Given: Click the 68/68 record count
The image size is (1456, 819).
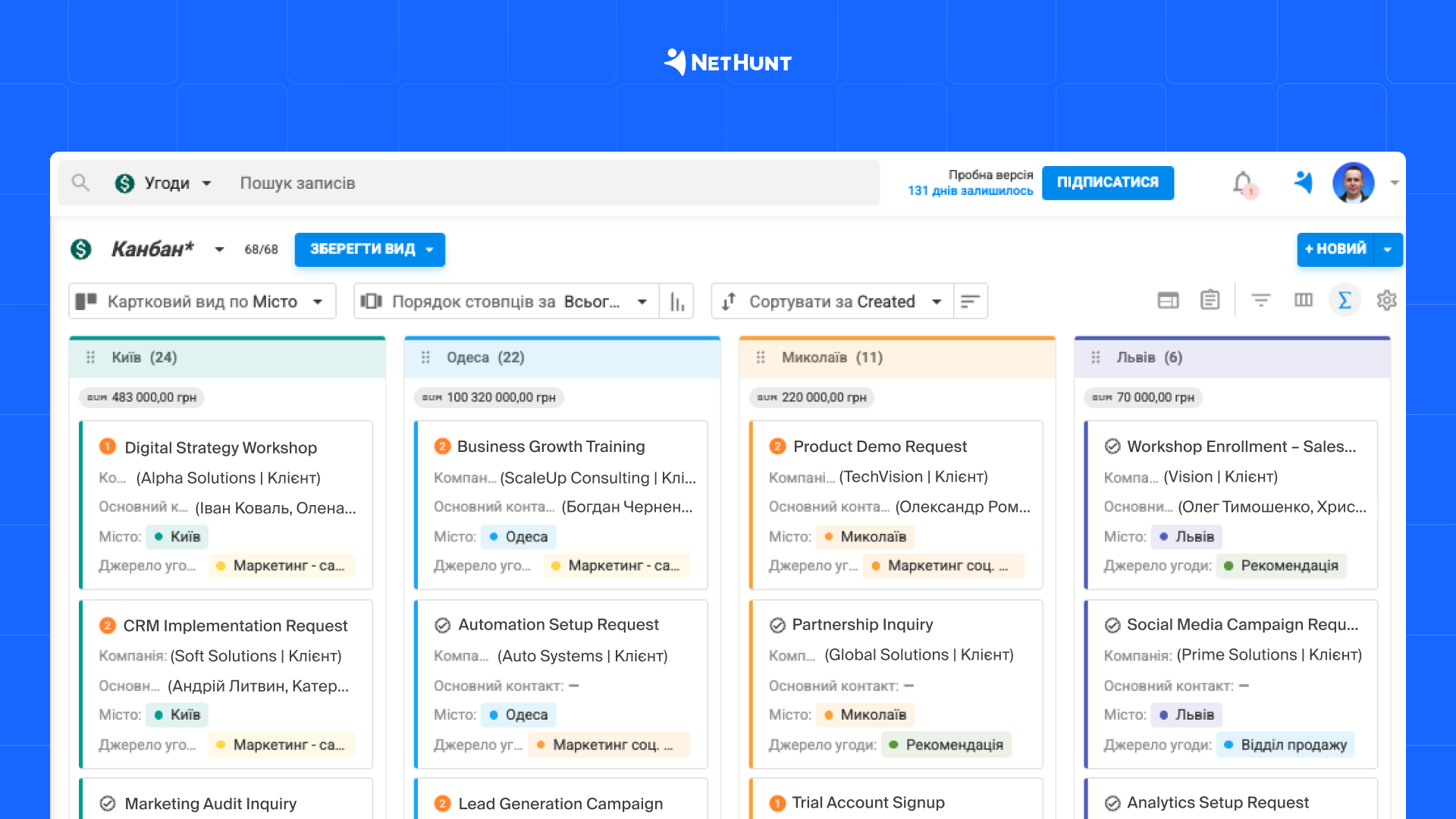Looking at the screenshot, I should [261, 249].
